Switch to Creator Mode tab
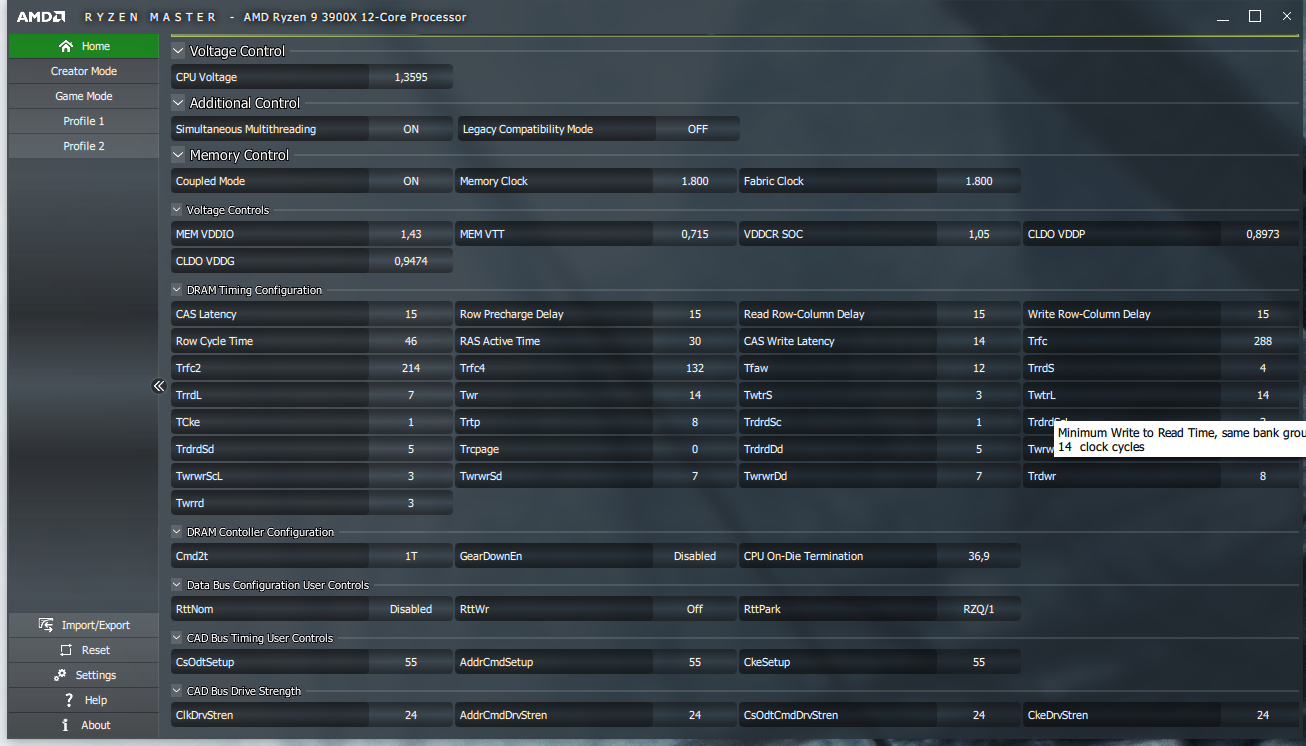This screenshot has width=1306, height=746. (84, 71)
